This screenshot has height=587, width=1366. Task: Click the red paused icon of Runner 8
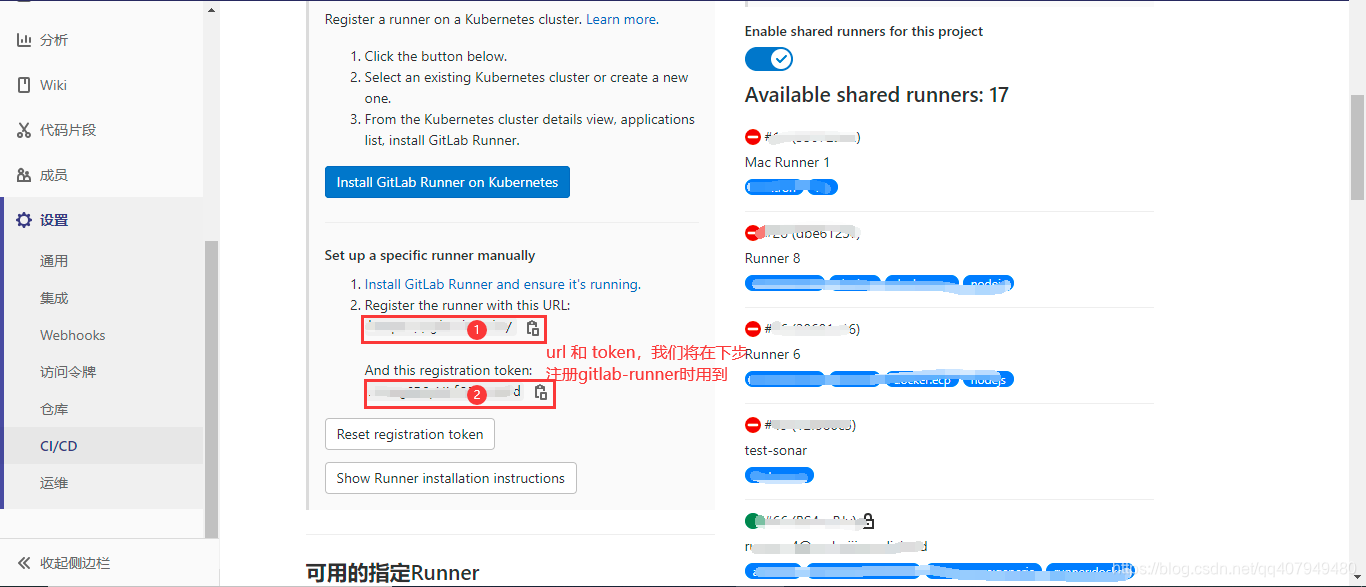(x=753, y=233)
